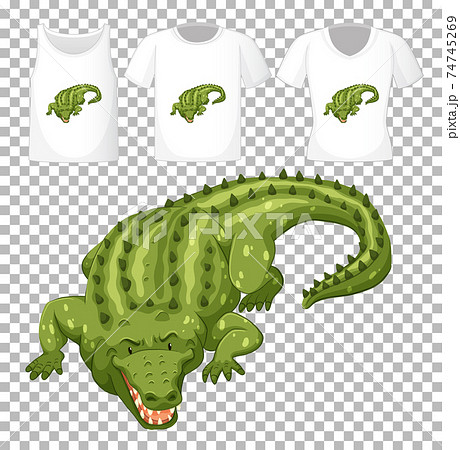The image size is (460, 450).
Task: Click the crocodile print on crew-neck shirt
Action: click(x=198, y=103)
